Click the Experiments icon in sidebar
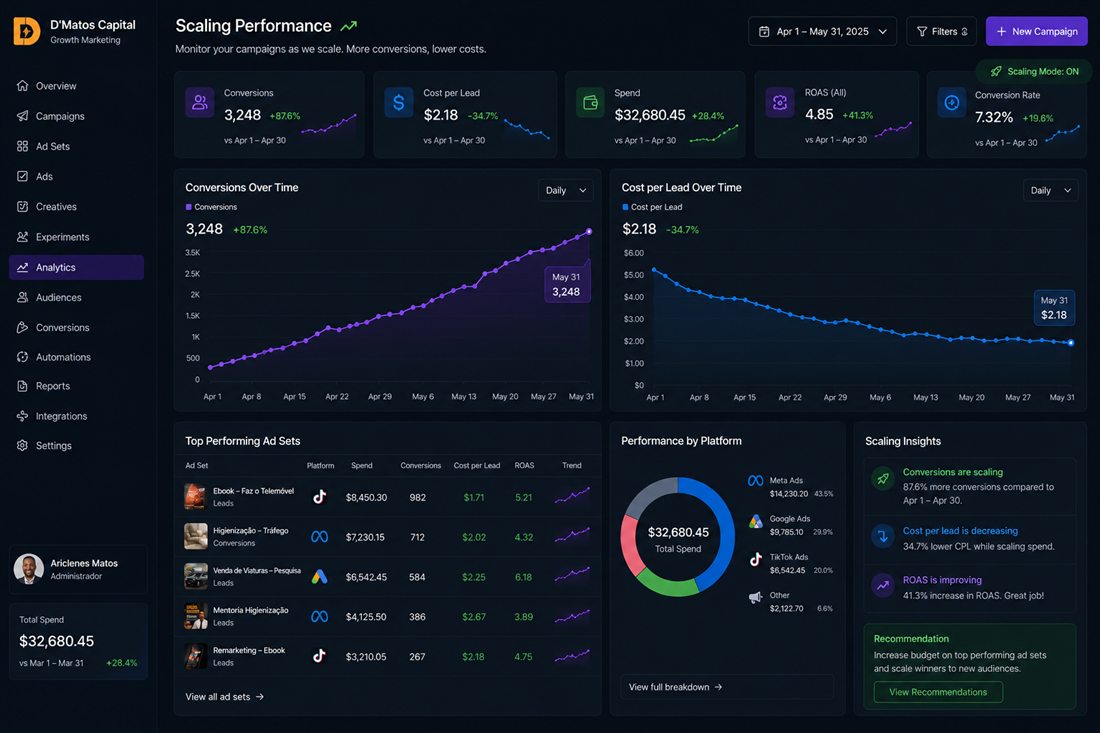The height and width of the screenshot is (733, 1100). click(x=22, y=236)
